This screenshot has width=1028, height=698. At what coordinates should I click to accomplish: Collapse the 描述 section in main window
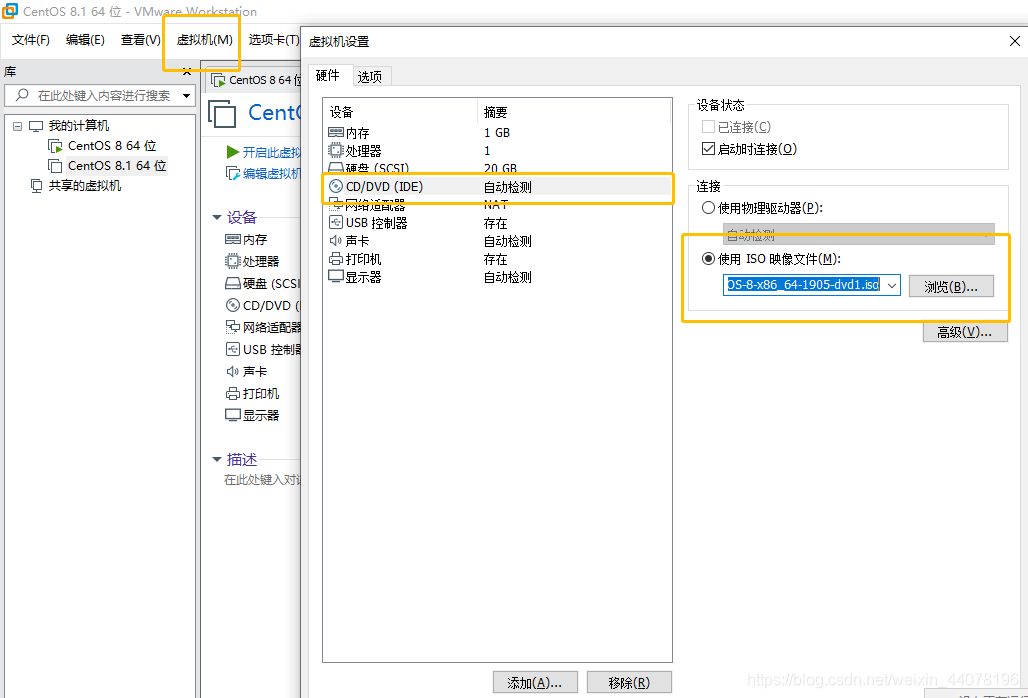click(217, 459)
